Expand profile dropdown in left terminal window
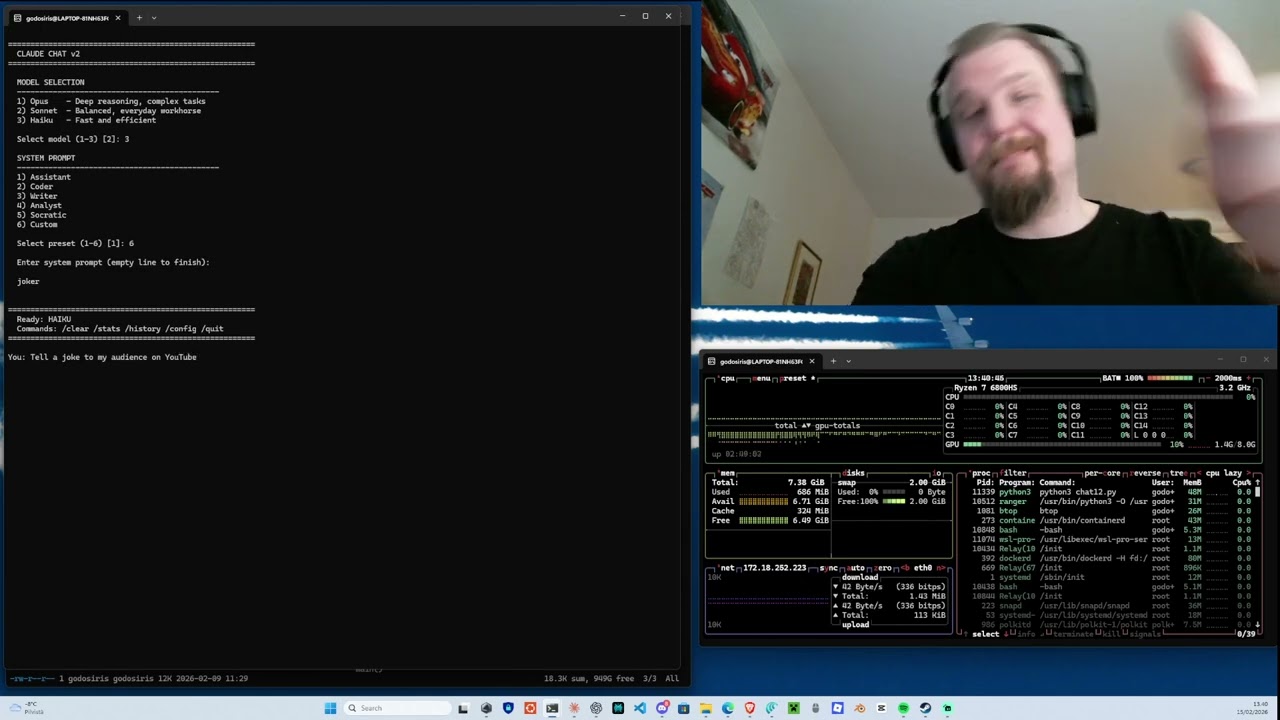 154,17
